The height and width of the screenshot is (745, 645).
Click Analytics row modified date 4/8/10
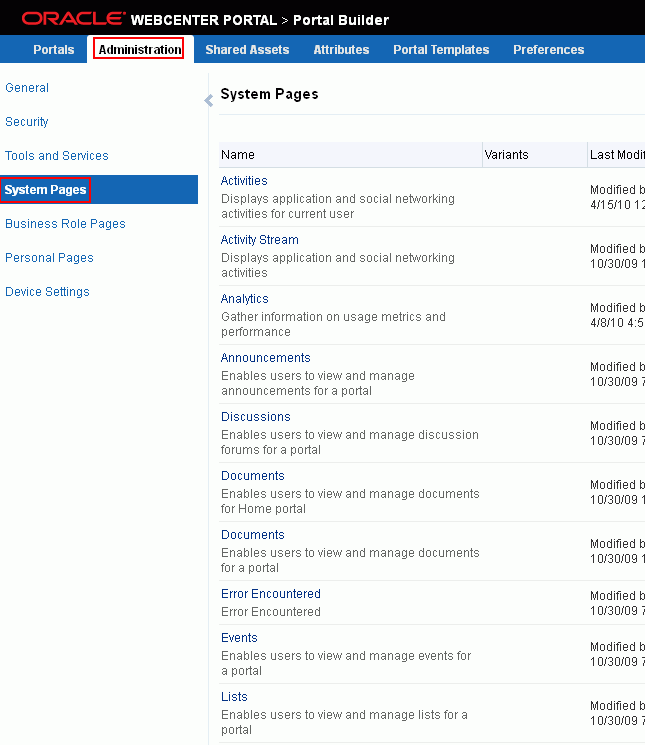coord(617,323)
